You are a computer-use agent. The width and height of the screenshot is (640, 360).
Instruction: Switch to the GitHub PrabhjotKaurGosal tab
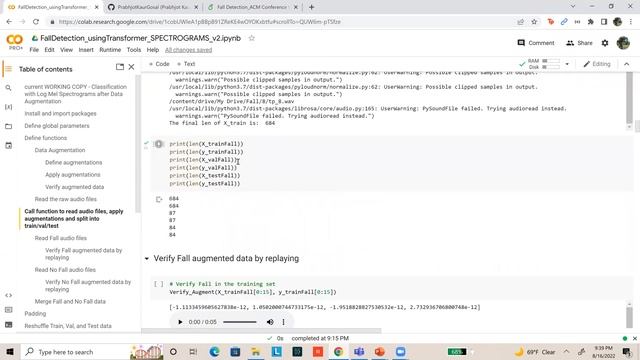153,7
